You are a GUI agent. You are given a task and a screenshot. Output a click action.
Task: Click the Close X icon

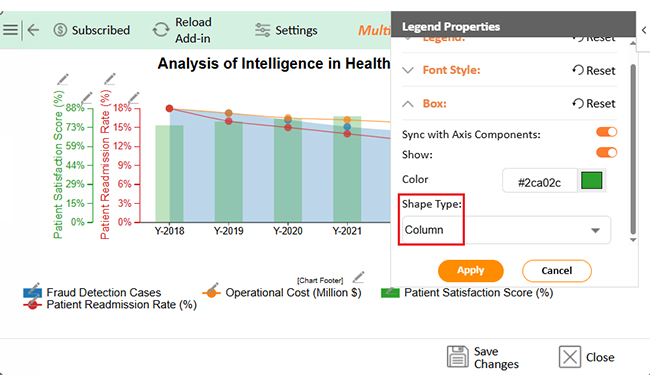pyautogui.click(x=570, y=357)
